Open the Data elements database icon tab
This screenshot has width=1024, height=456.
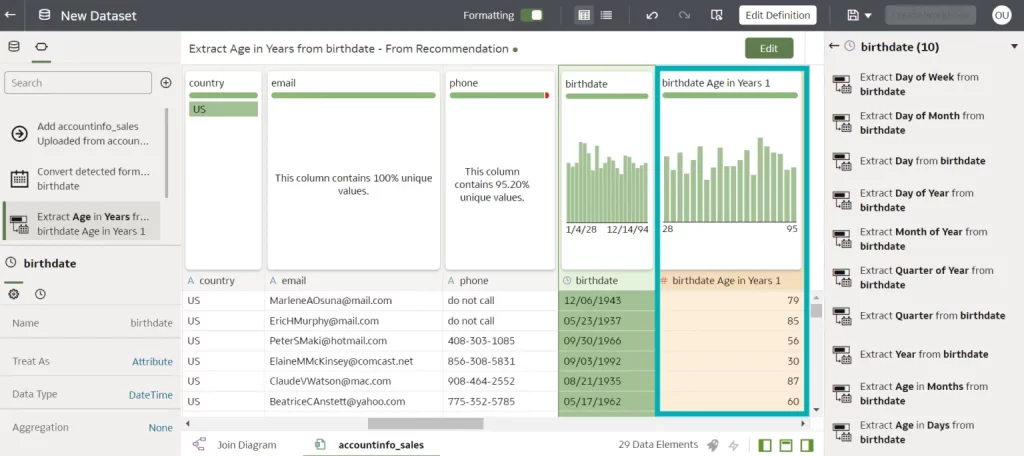tap(14, 47)
